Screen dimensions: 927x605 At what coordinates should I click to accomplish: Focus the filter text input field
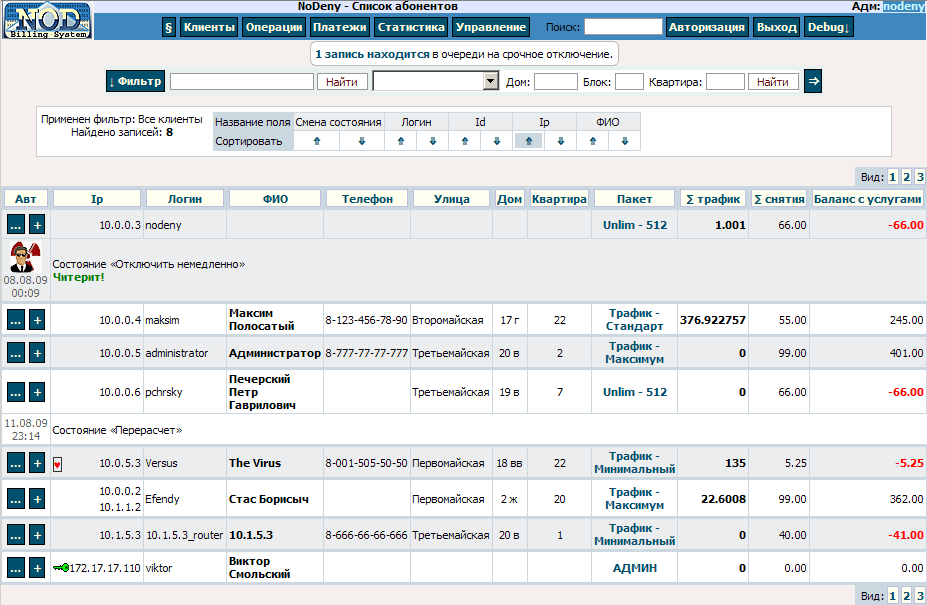point(242,81)
